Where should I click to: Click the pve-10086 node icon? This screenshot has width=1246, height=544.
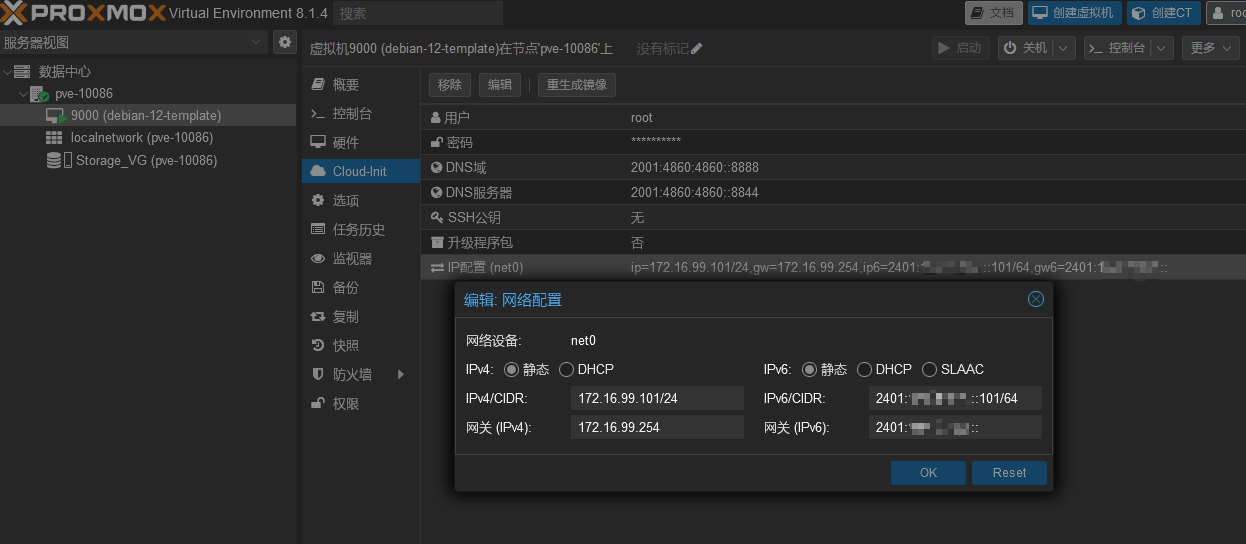(x=39, y=94)
